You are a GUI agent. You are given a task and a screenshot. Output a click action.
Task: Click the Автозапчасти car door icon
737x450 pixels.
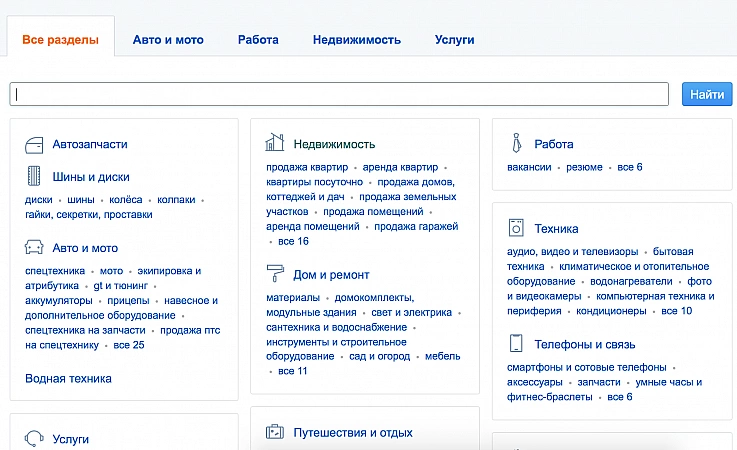(x=35, y=144)
